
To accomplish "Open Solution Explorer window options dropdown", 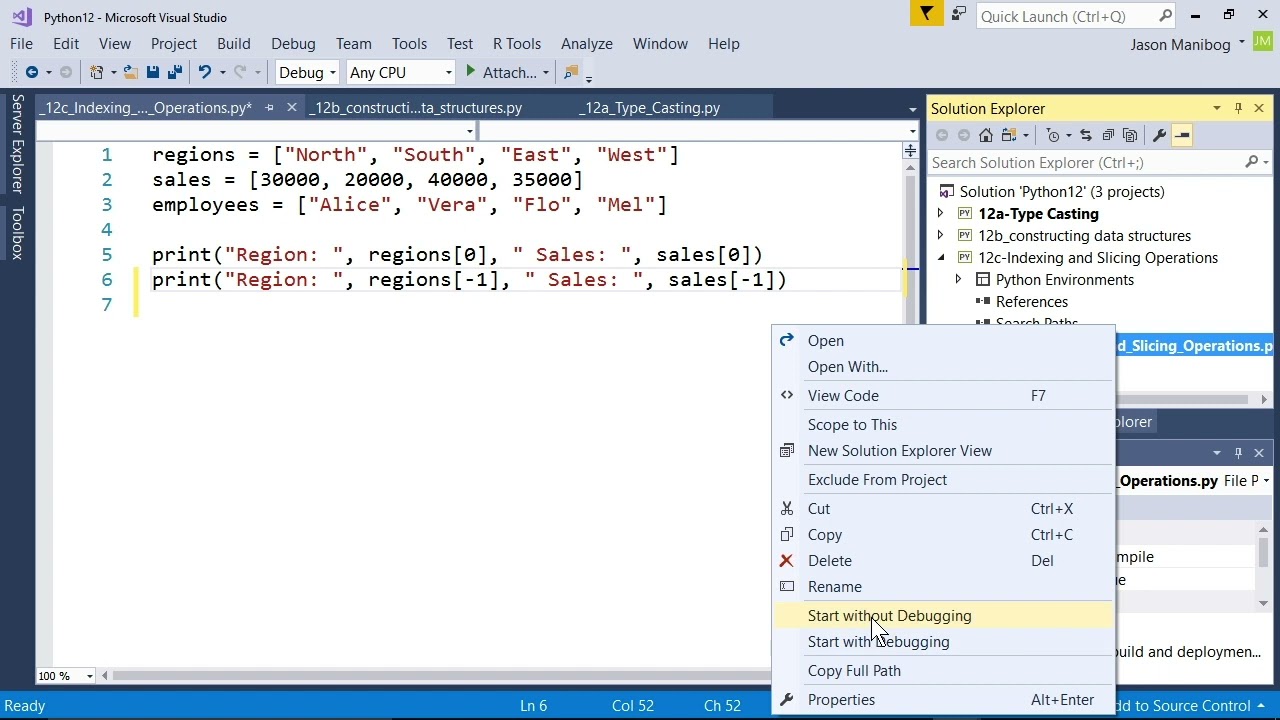I will point(1217,108).
